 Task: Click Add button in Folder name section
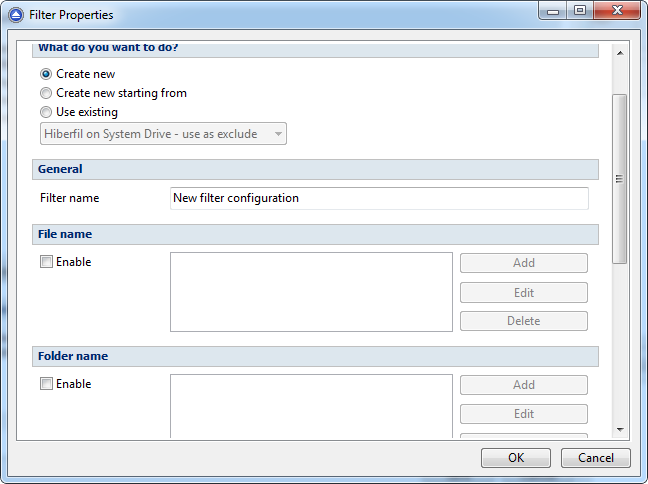tap(524, 385)
